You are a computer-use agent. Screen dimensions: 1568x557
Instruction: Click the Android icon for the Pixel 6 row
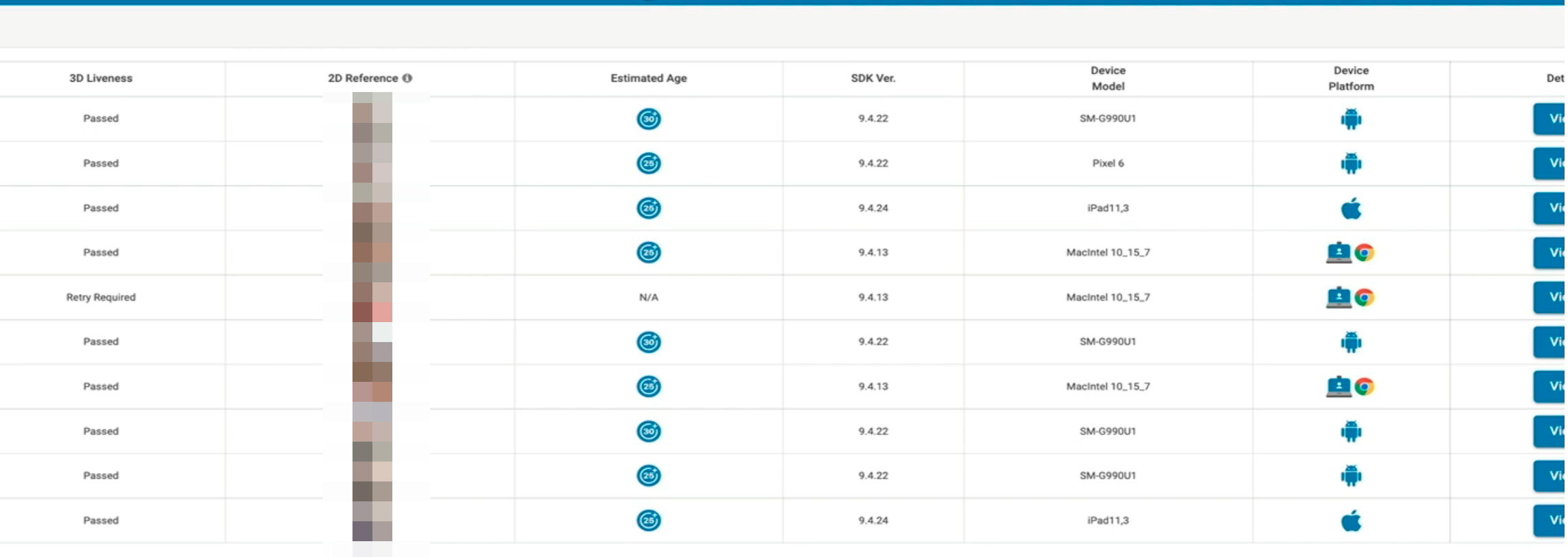tap(1351, 163)
